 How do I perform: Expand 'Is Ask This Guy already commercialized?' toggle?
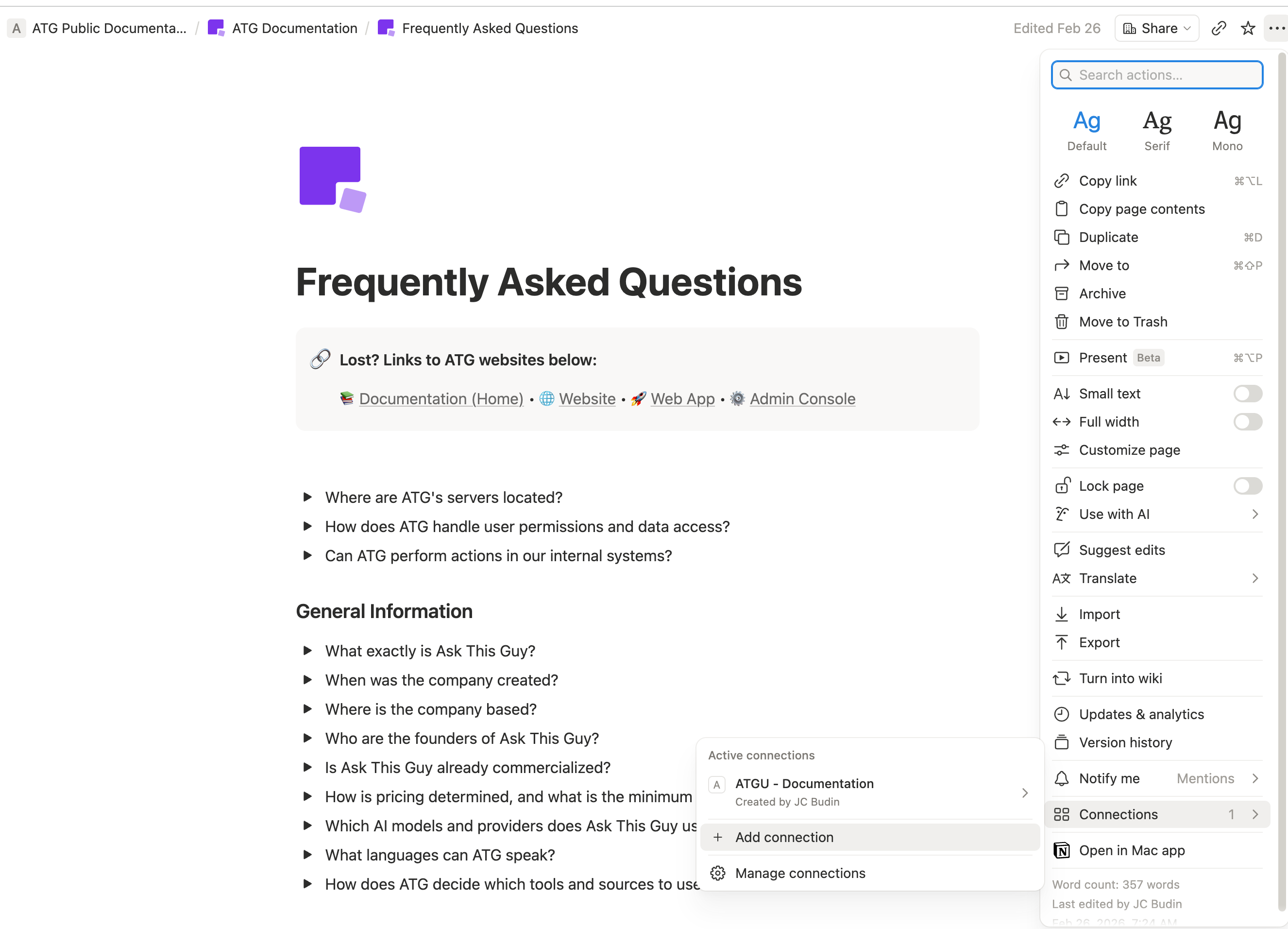click(x=307, y=767)
